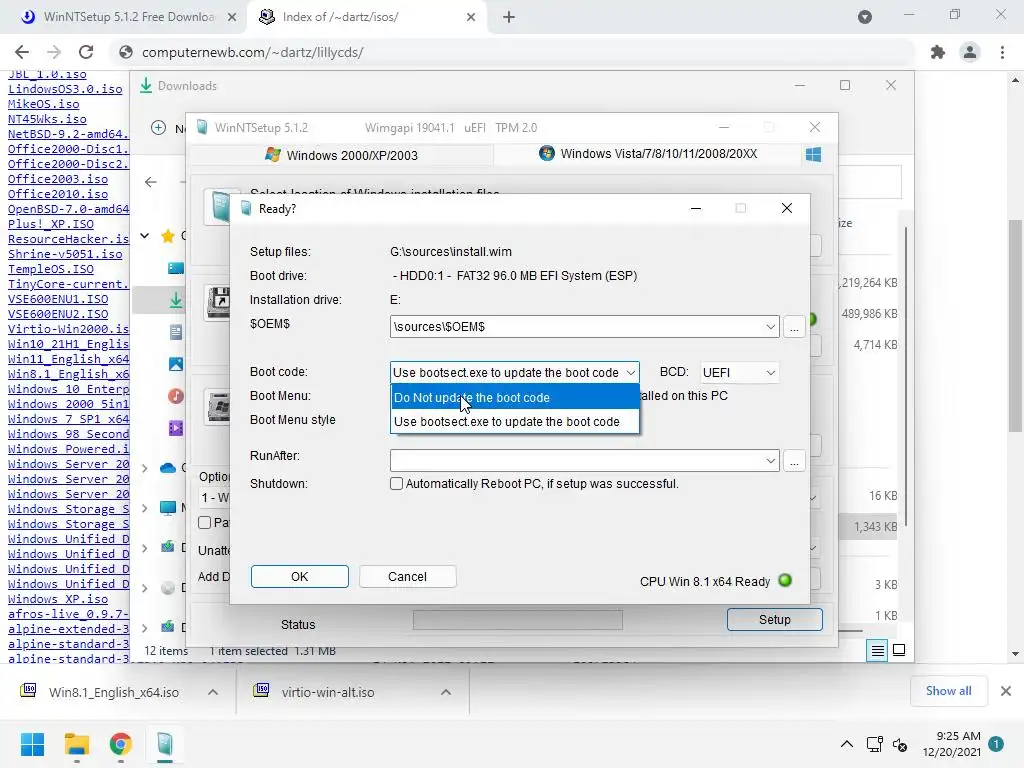Open the MikeOS.iso link
This screenshot has width=1024, height=768.
click(x=44, y=104)
